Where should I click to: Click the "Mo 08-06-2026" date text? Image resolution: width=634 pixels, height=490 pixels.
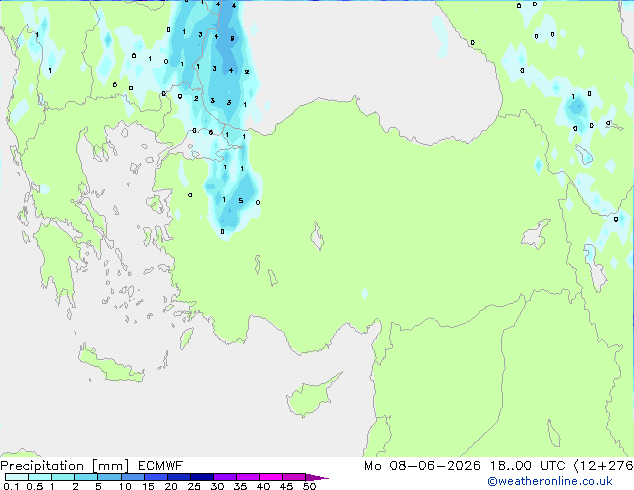[x=422, y=466]
